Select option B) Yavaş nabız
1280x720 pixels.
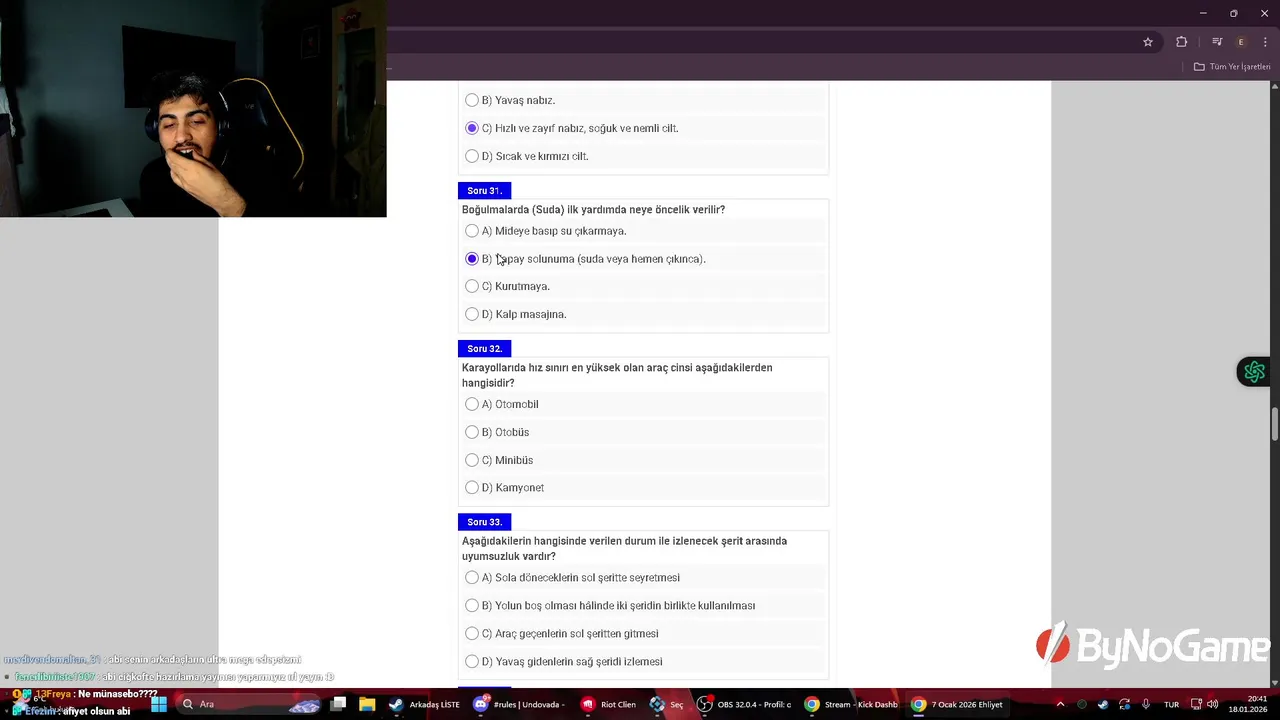(x=472, y=100)
